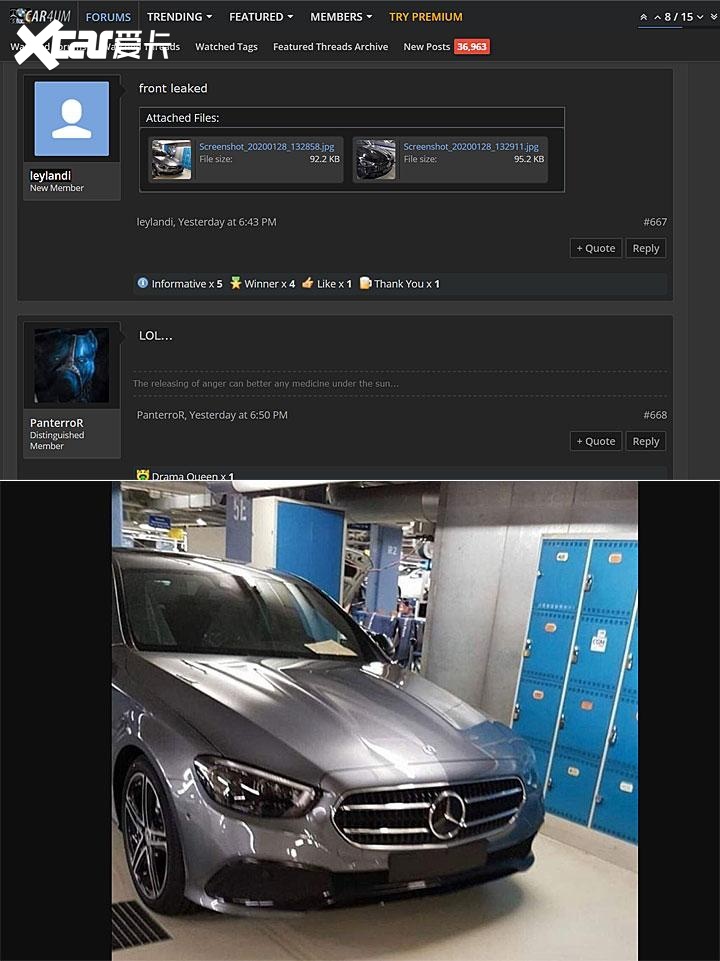Click Reply on post #667
The width and height of the screenshot is (720, 961).
(x=646, y=248)
